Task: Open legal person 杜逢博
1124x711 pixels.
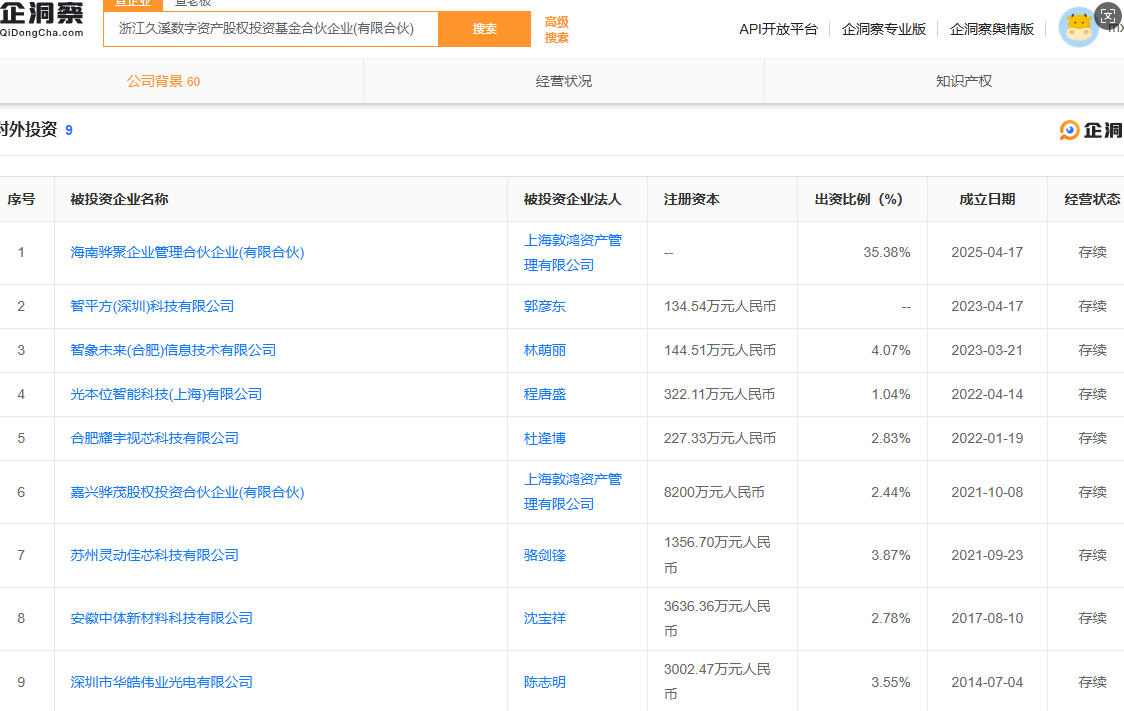Action: [x=545, y=438]
